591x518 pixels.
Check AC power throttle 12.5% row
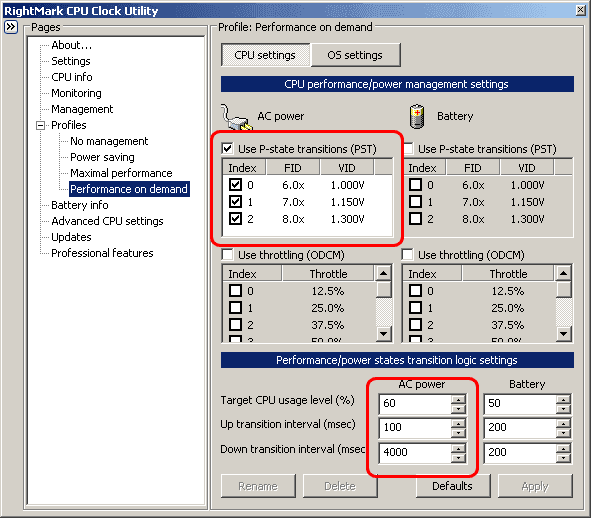236,291
